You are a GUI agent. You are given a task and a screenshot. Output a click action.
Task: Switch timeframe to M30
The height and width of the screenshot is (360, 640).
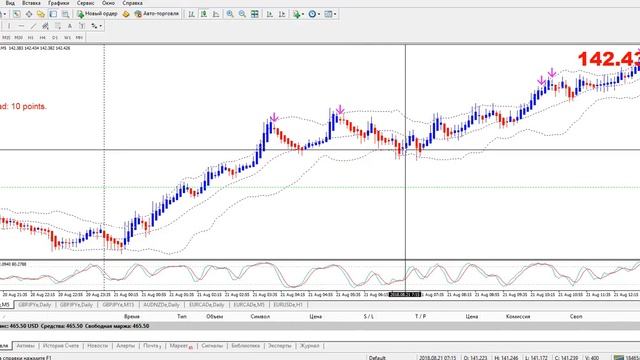pos(18,38)
